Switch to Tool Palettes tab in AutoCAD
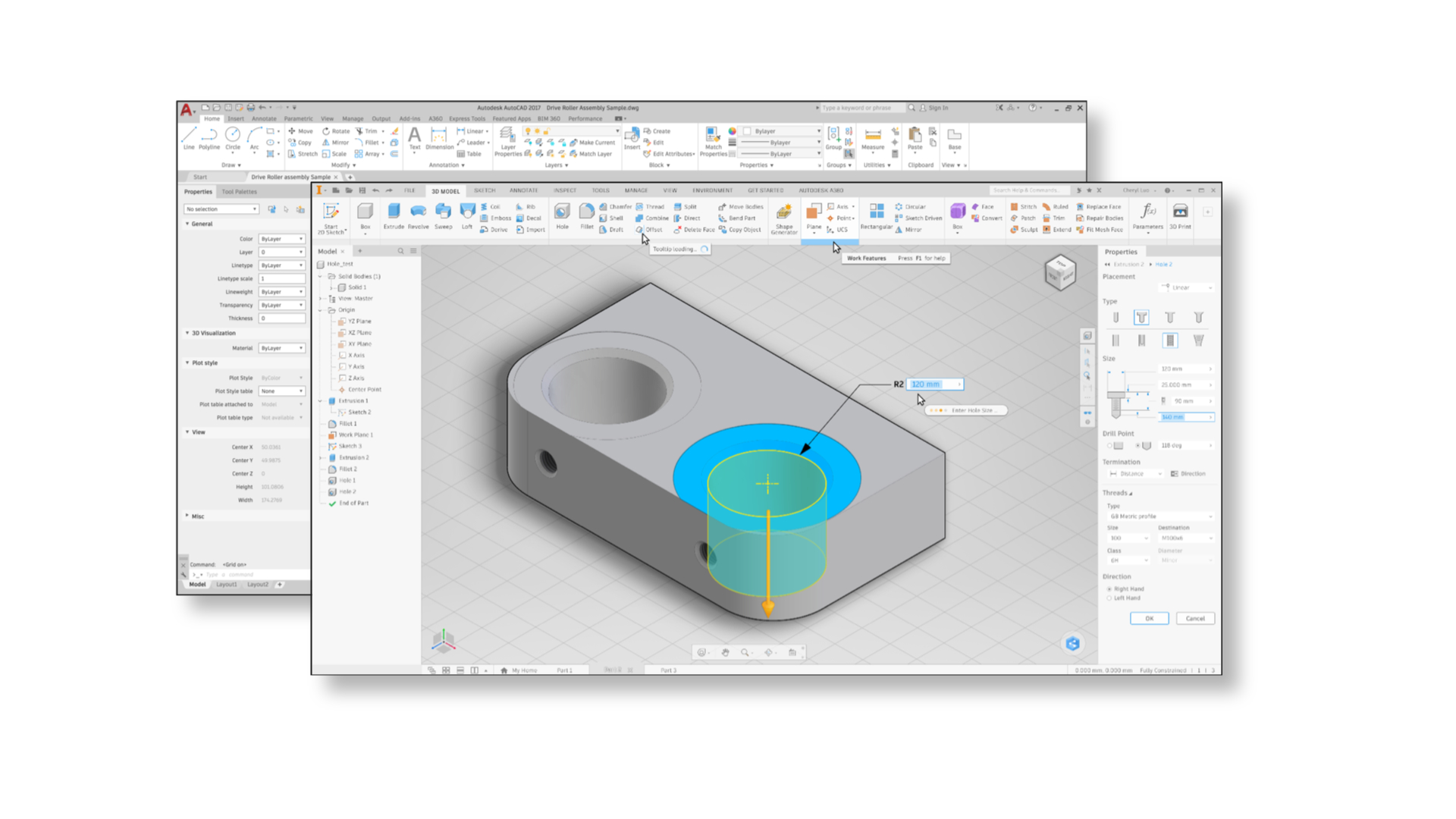Screen dimensions: 1456x819 pos(240,192)
